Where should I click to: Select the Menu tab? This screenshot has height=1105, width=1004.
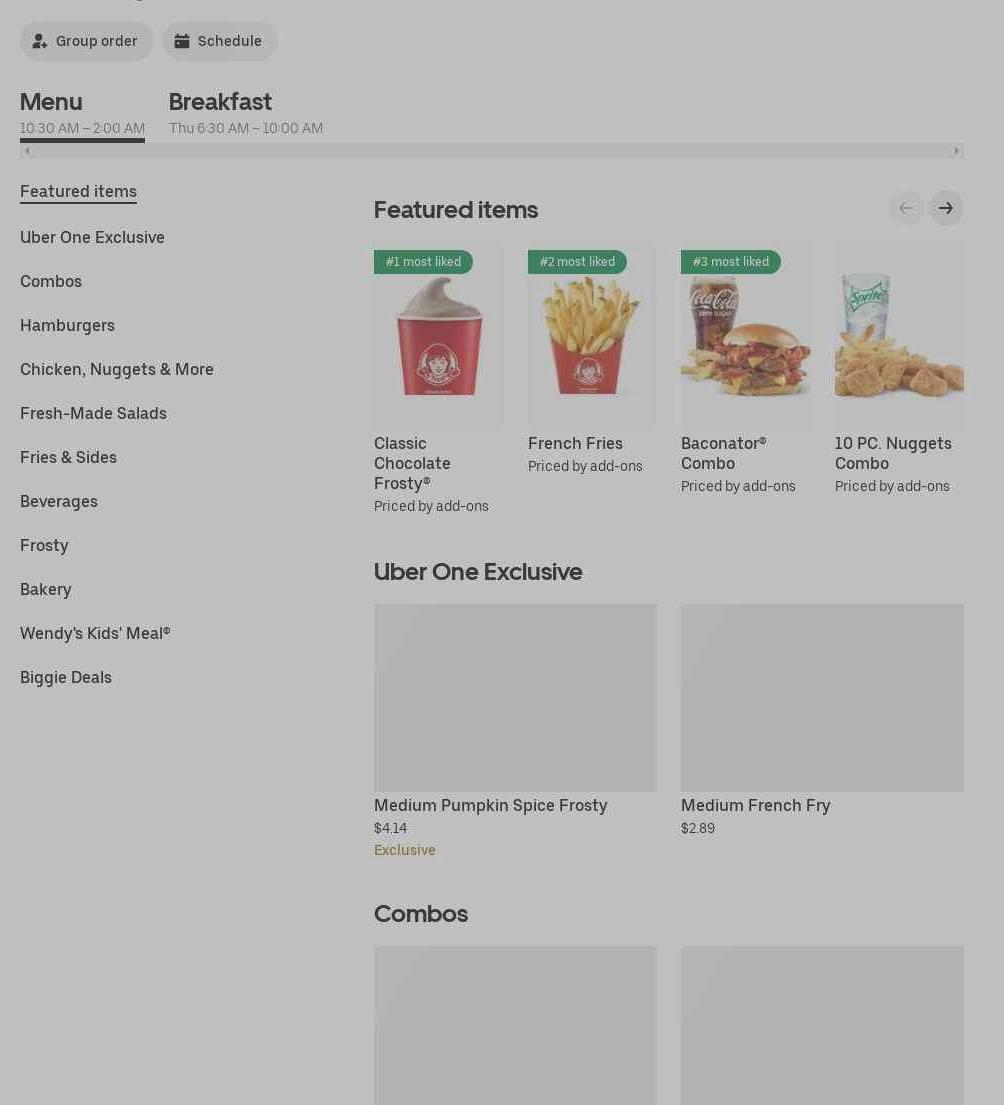click(82, 113)
